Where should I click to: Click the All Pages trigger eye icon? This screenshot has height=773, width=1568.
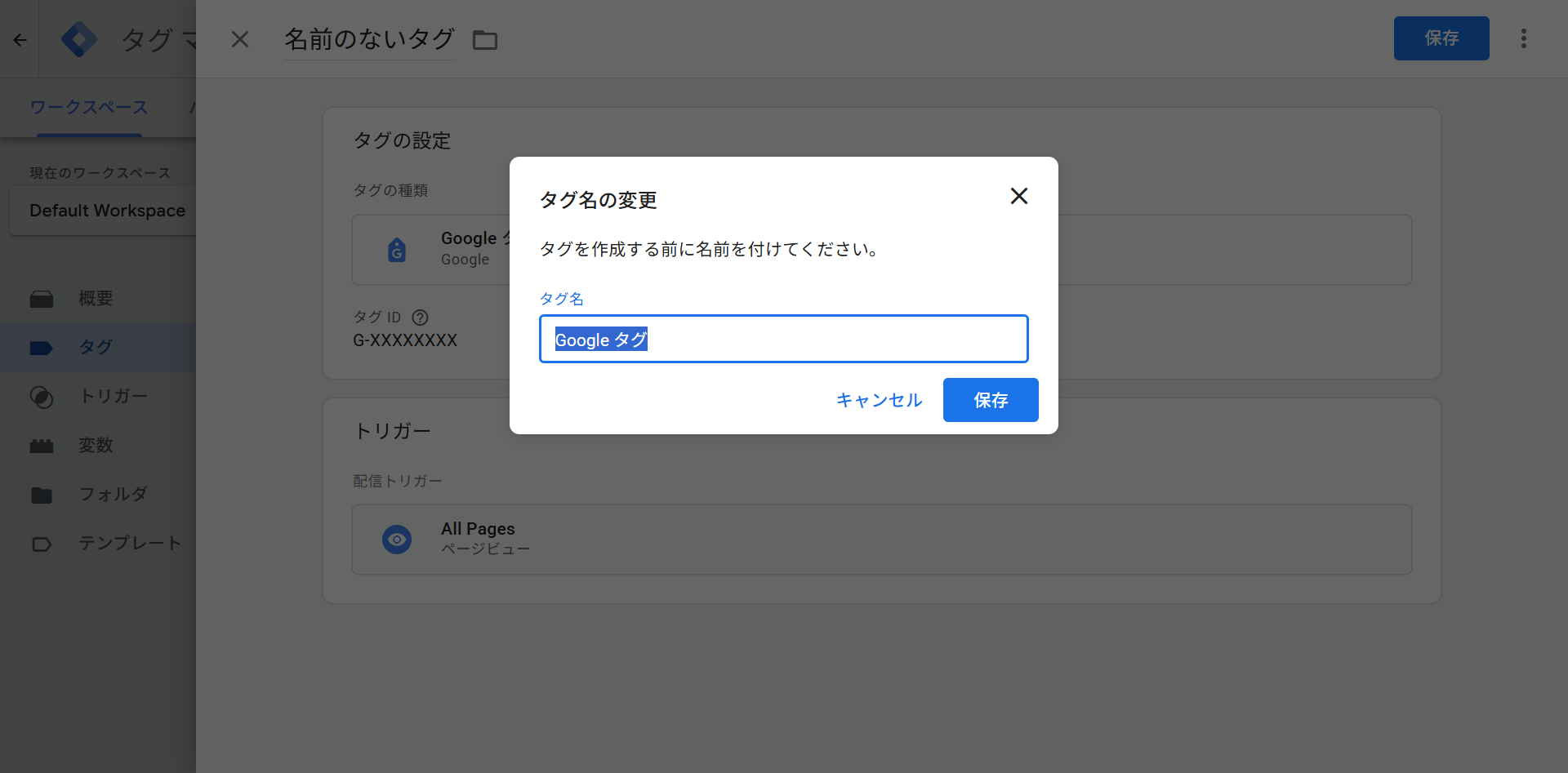(x=397, y=540)
